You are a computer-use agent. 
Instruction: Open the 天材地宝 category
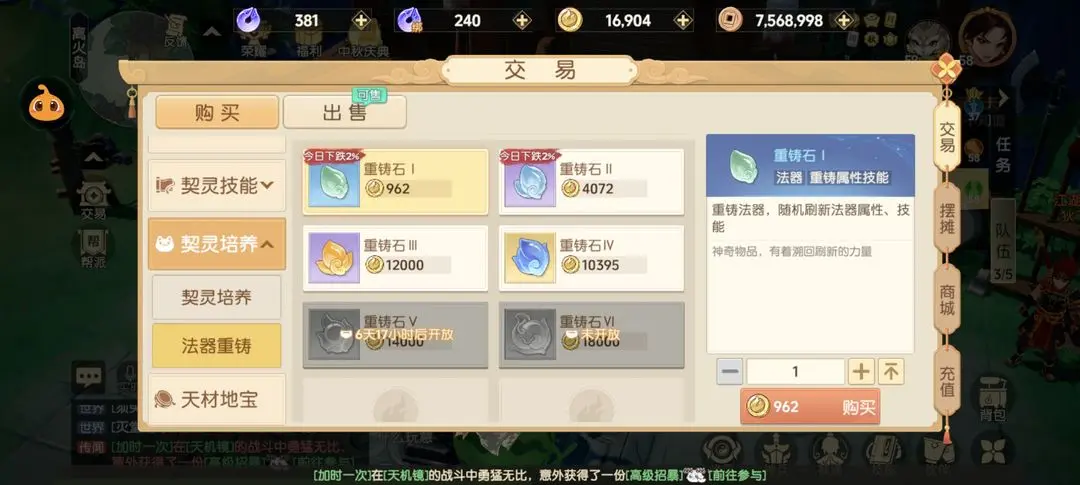click(217, 399)
